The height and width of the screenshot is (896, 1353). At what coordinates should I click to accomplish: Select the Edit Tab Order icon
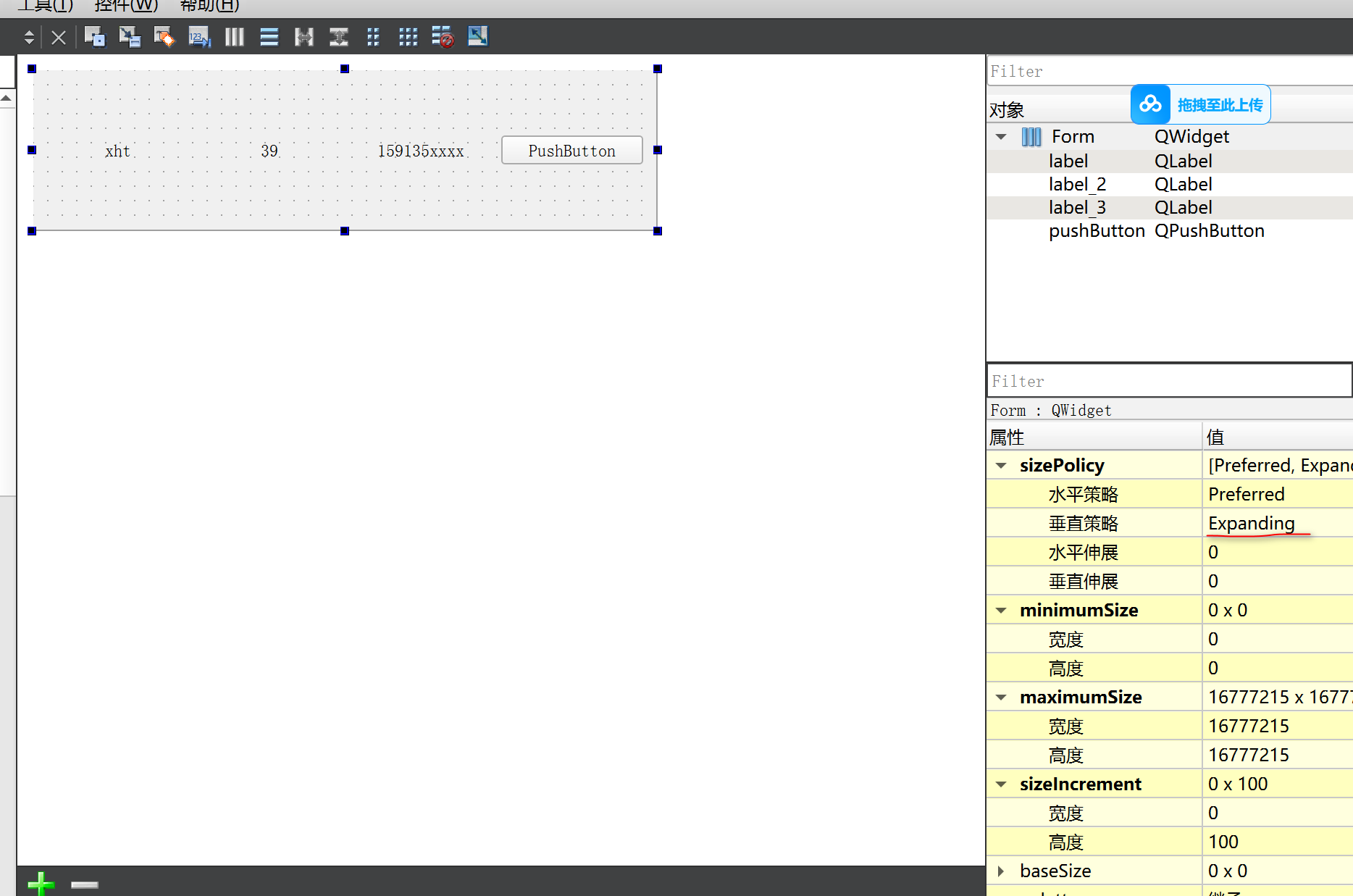click(199, 36)
